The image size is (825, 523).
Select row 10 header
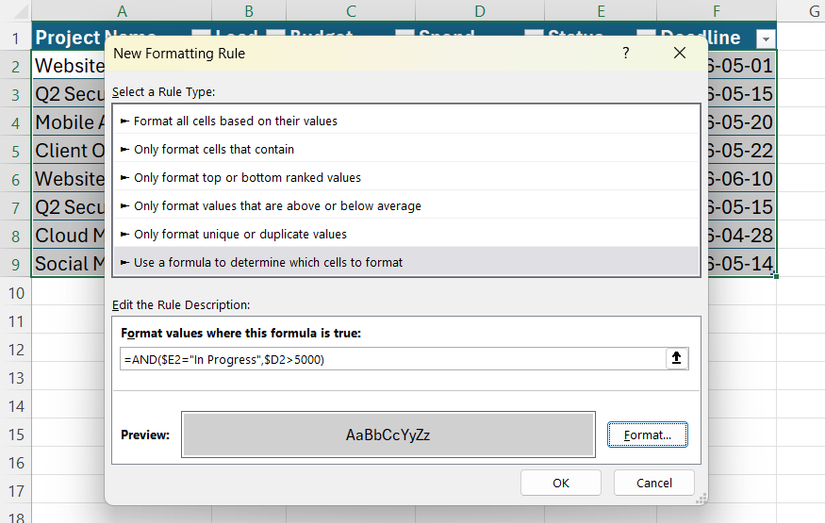[x=16, y=293]
